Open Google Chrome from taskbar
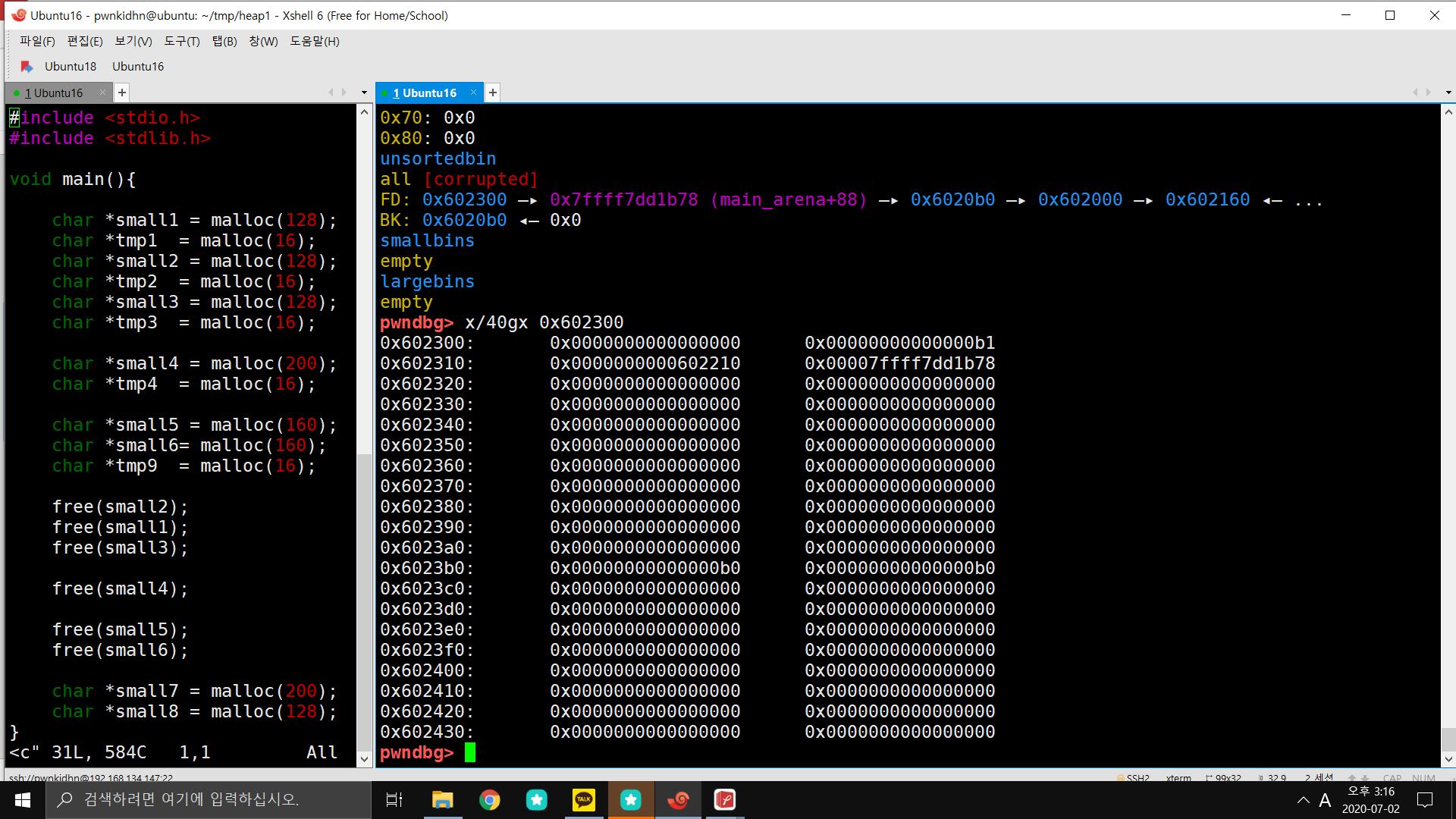Screen dimensions: 1456x819 pos(489,800)
